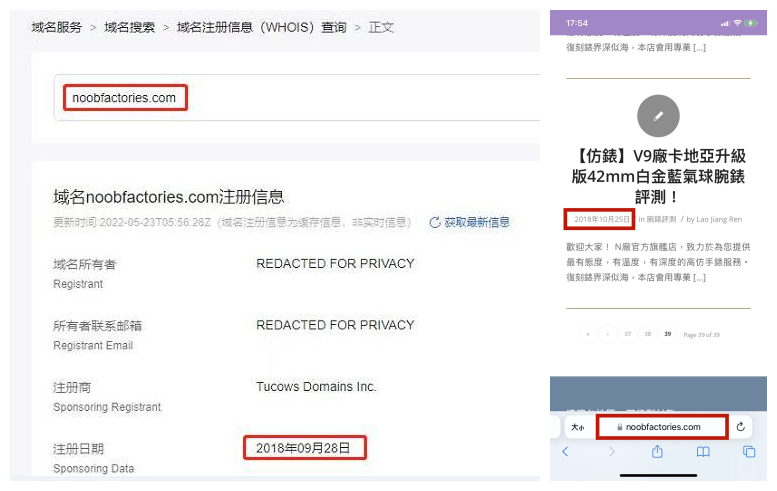Click the gray pencil post icon
The width and height of the screenshot is (777, 491).
click(658, 116)
